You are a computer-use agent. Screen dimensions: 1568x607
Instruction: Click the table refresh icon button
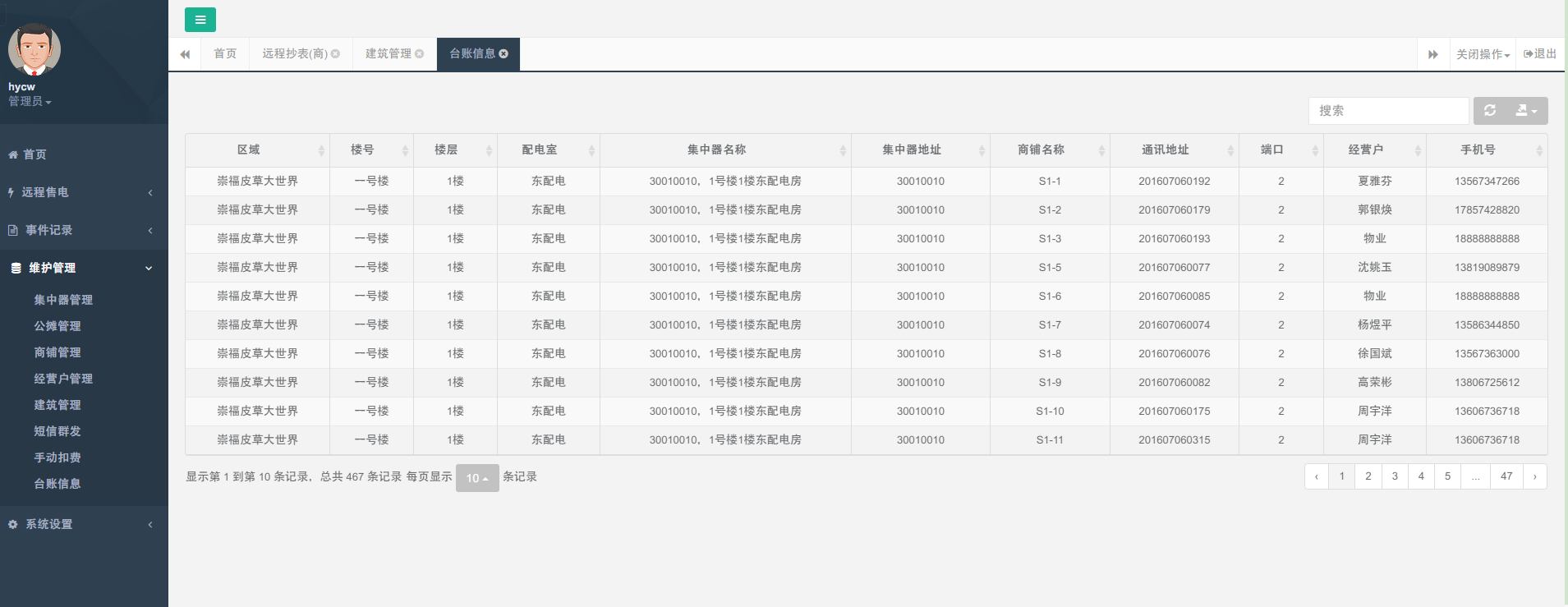tap(1490, 110)
